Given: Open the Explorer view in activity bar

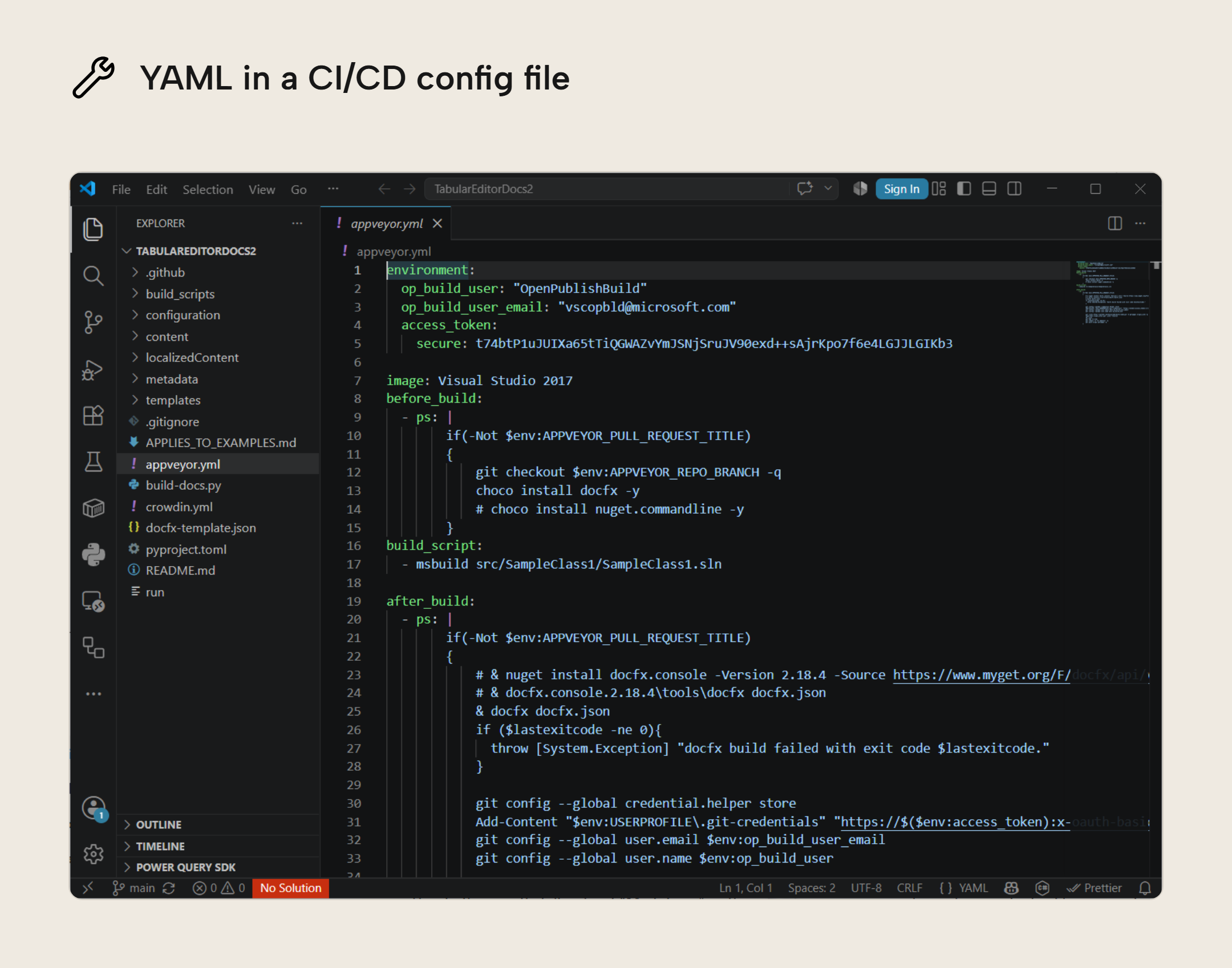Looking at the screenshot, I should 93,229.
